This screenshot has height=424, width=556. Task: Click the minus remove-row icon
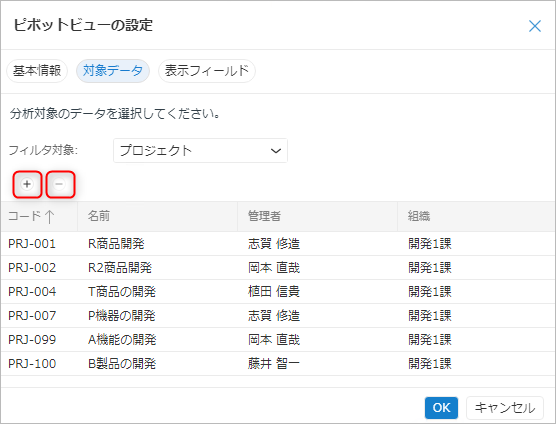coord(59,184)
